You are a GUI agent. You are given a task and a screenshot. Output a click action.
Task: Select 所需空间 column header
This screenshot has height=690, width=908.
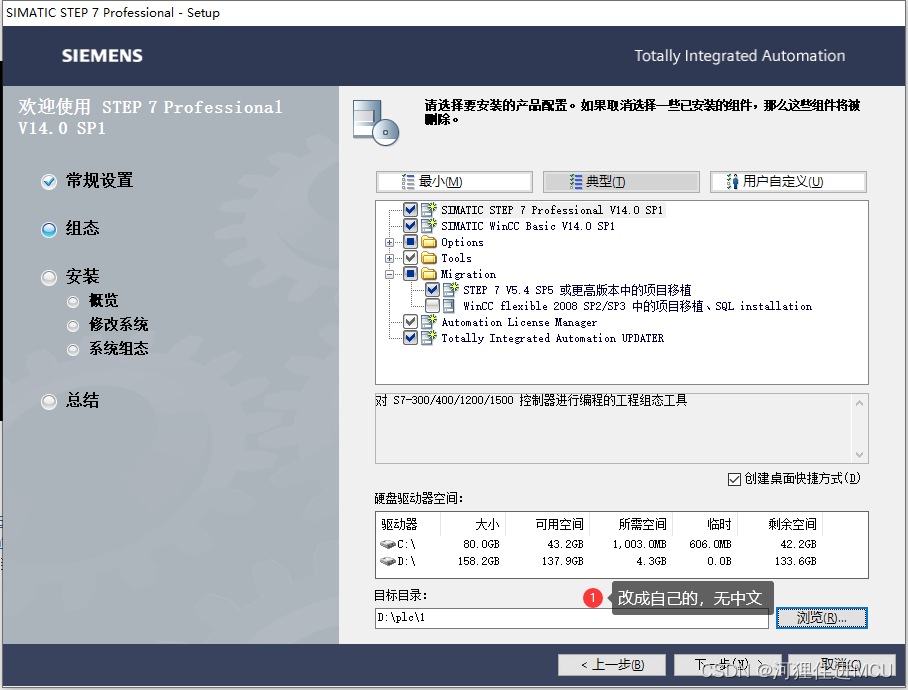[x=631, y=524]
